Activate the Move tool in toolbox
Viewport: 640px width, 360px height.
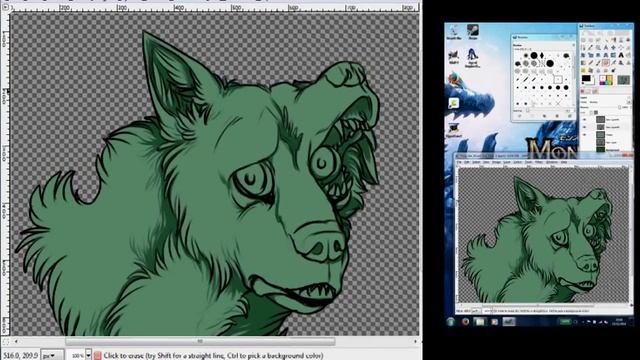(x=613, y=47)
